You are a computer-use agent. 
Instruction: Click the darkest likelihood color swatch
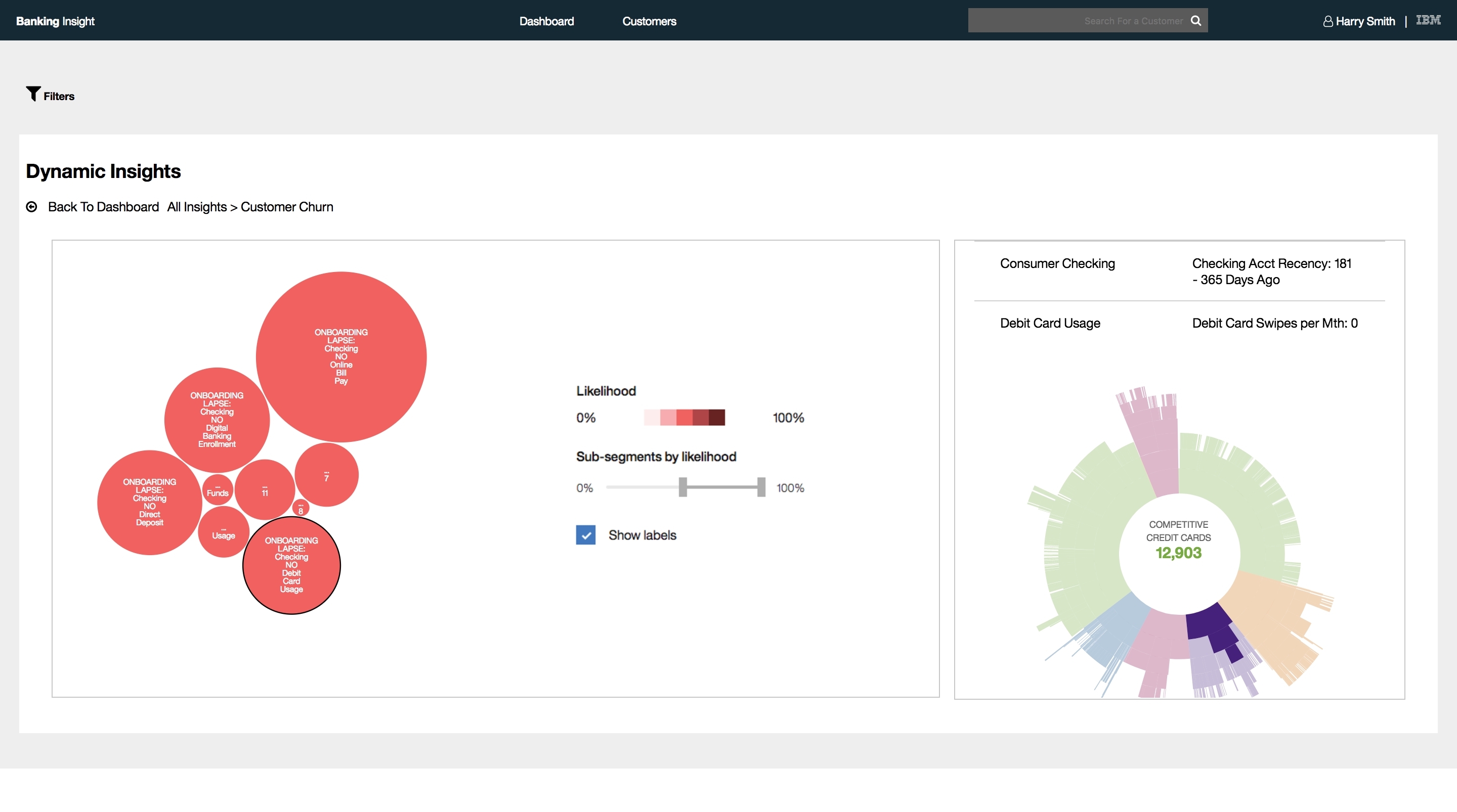coord(717,417)
